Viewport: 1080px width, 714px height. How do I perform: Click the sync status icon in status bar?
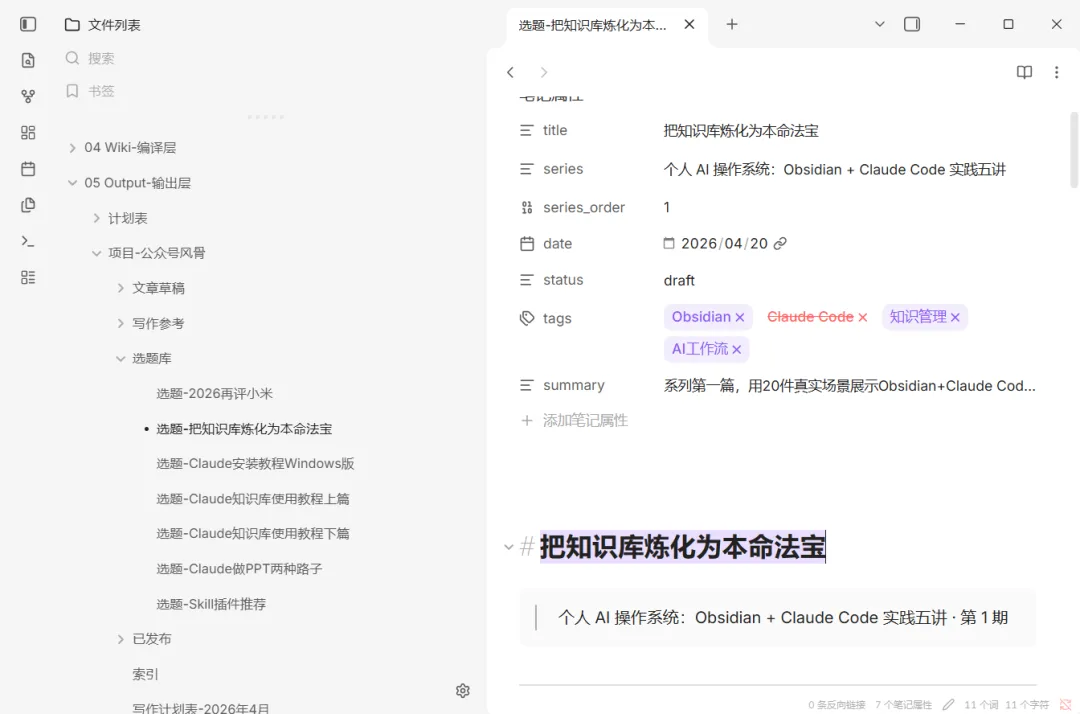1066,704
